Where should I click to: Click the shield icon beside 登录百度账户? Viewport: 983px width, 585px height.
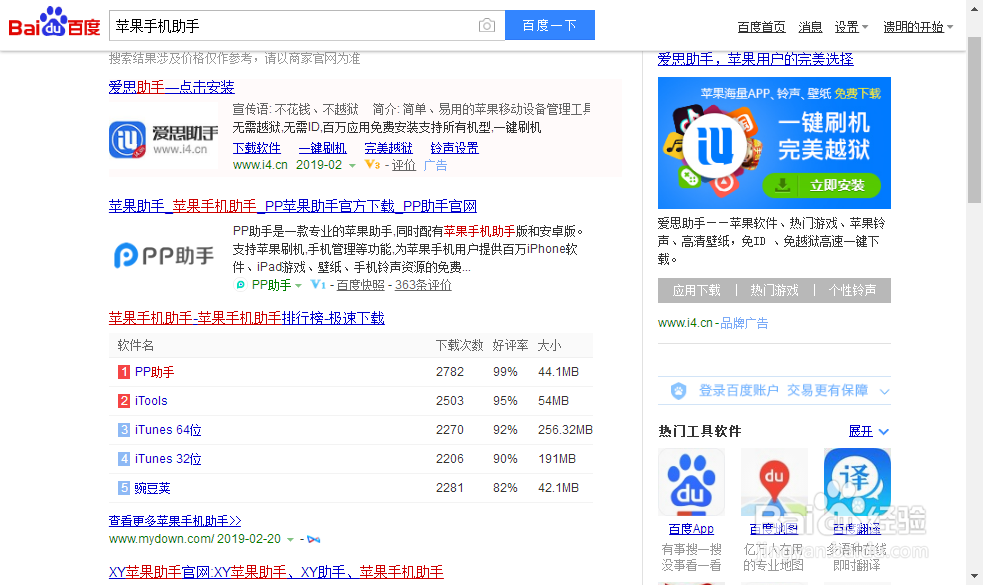click(678, 391)
